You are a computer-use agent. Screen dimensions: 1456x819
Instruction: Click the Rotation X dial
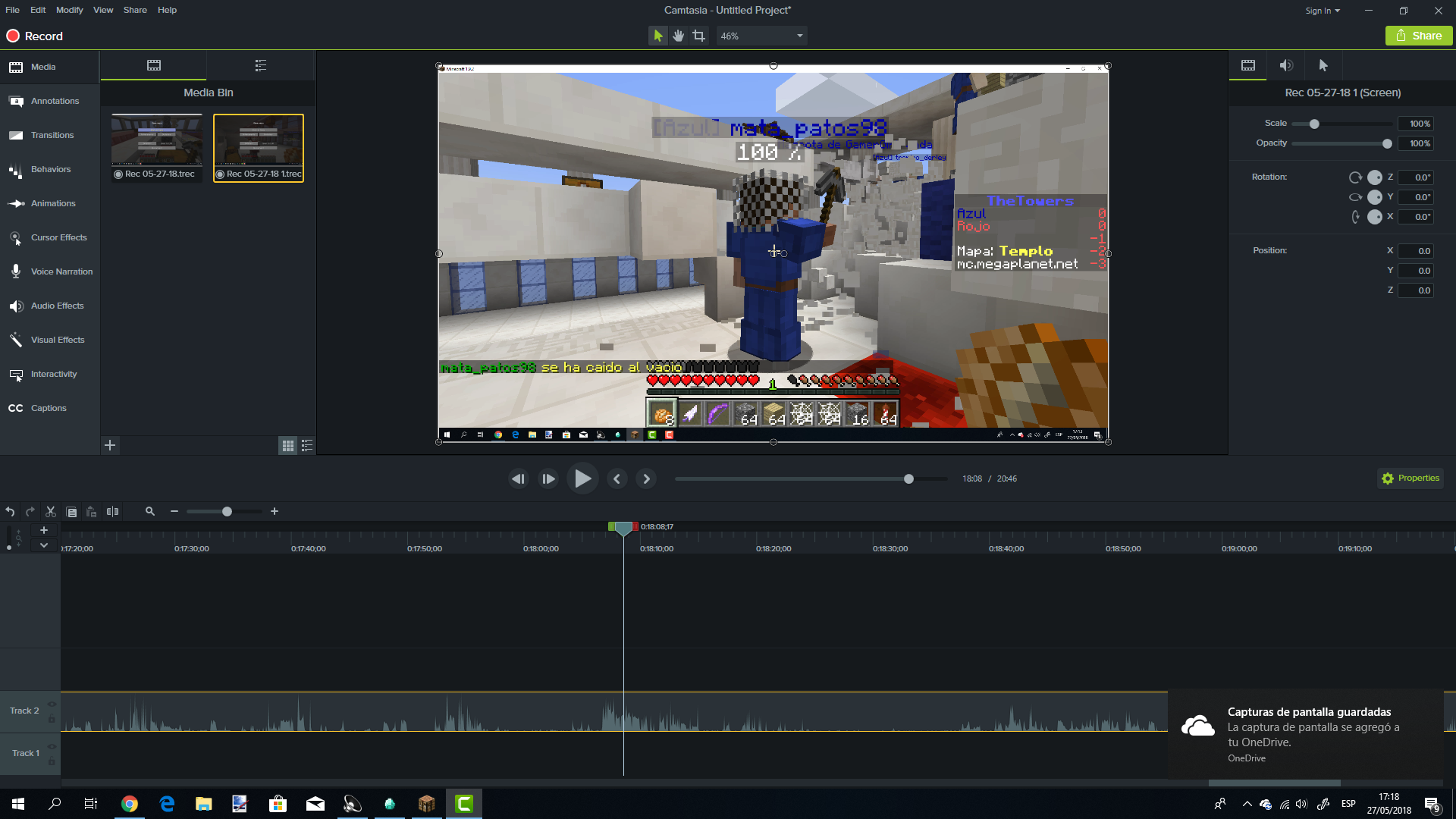[1374, 217]
